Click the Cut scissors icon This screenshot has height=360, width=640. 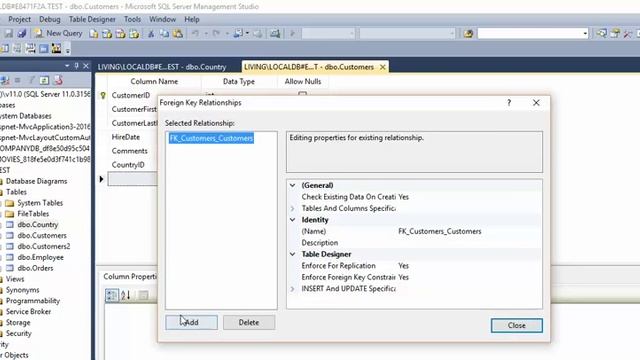click(x=151, y=33)
